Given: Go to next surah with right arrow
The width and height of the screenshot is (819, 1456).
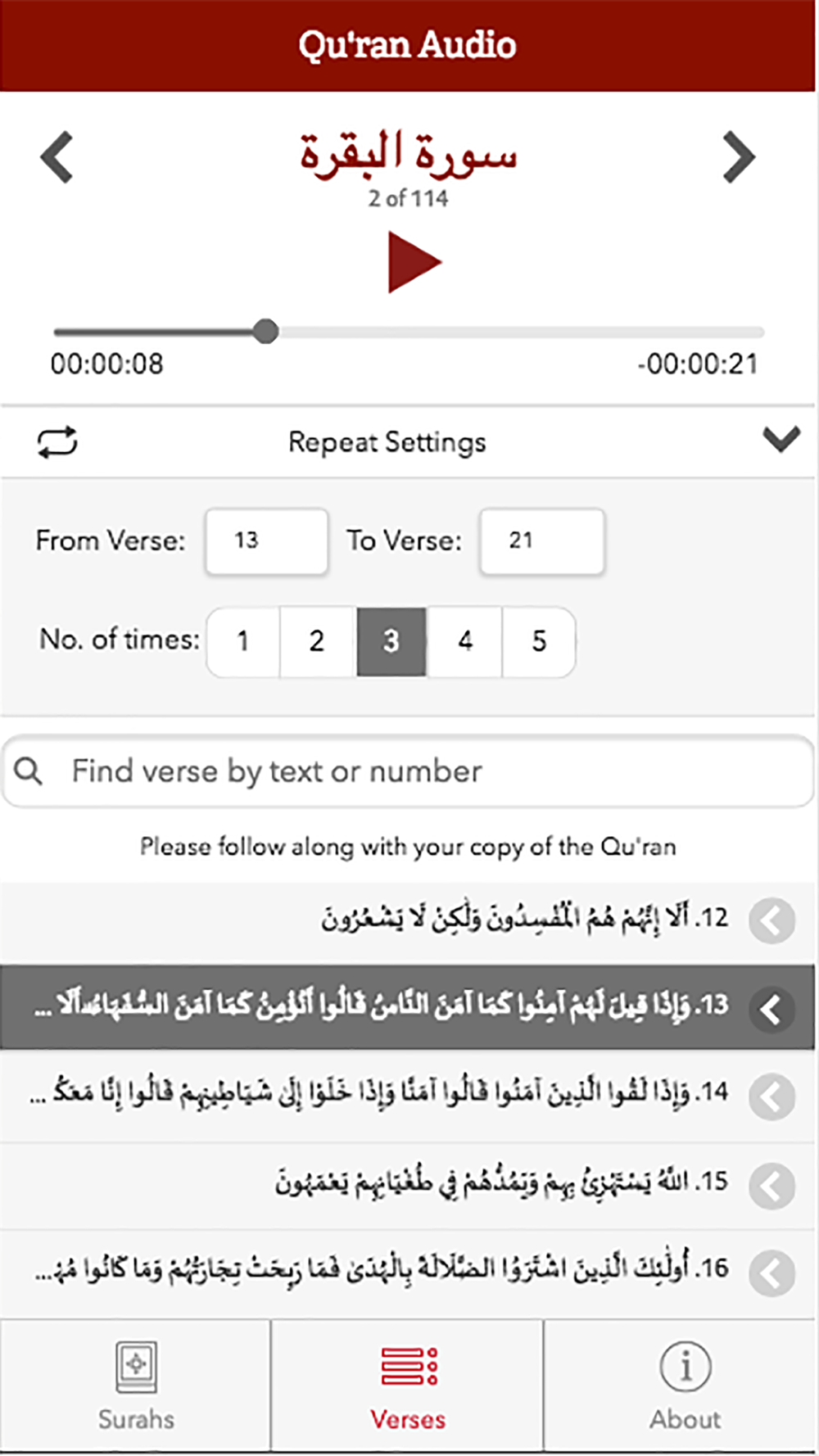Looking at the screenshot, I should [x=739, y=157].
